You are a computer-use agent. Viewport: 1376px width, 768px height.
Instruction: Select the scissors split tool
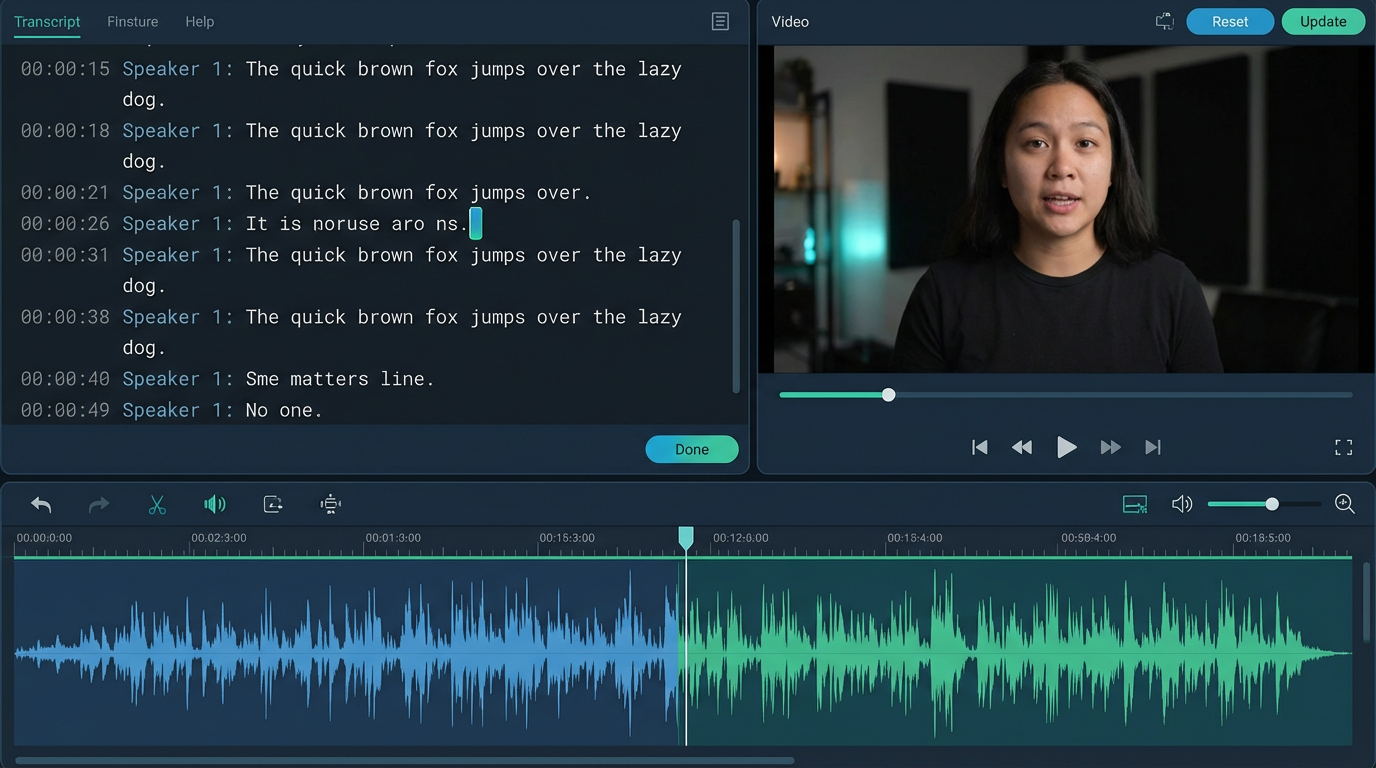coord(157,504)
